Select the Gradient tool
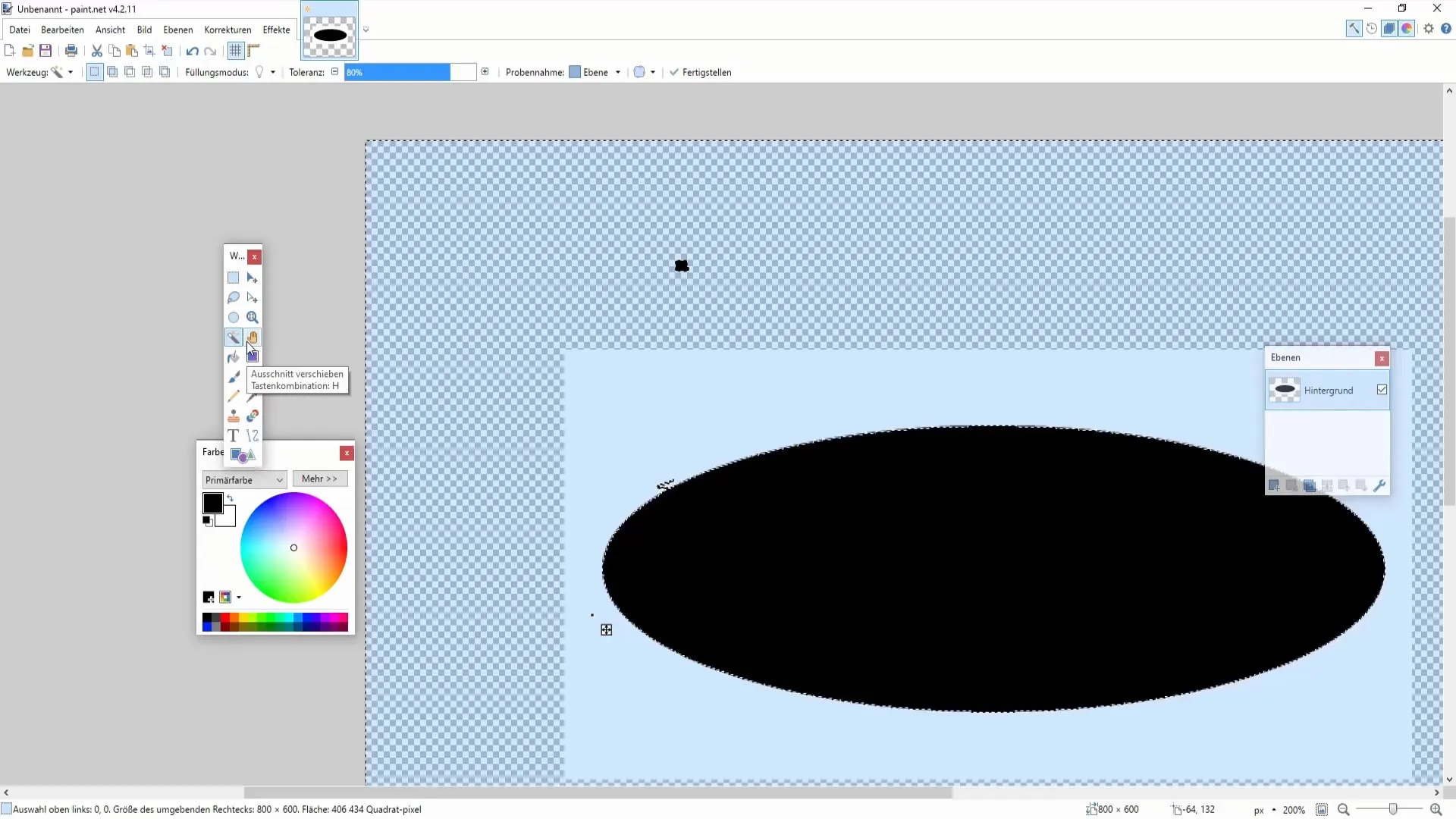The image size is (1456, 819). coord(253,356)
